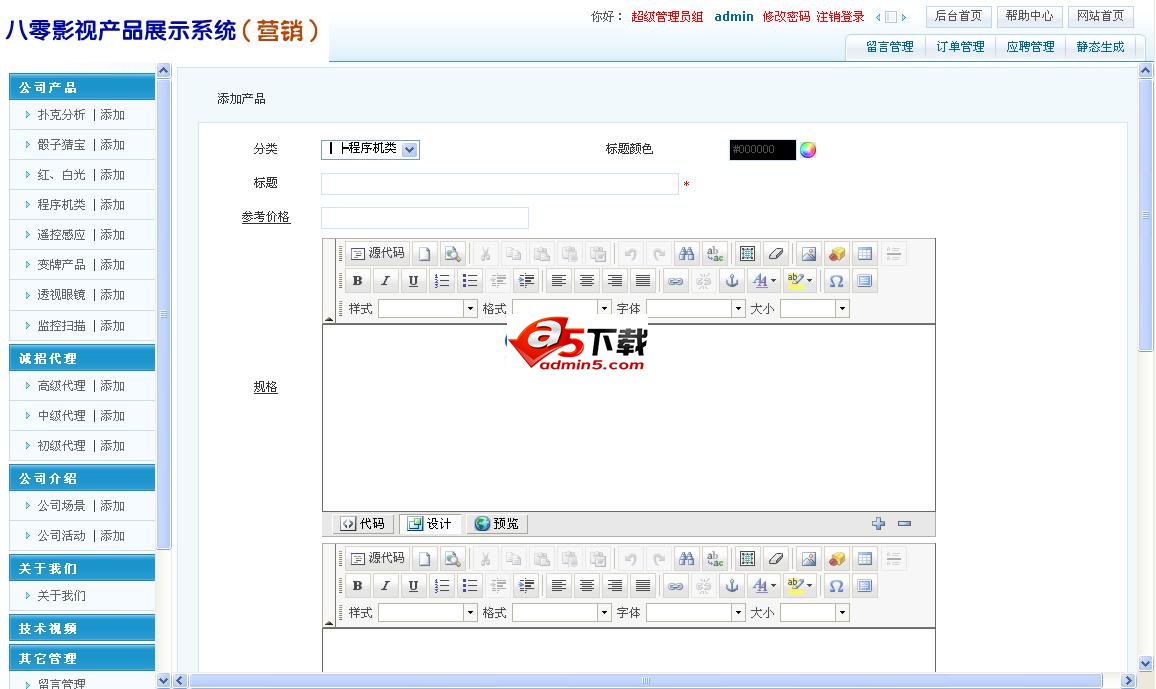Screen dimensions: 1156x689
Task: Toggle Bold in the 规格 editor
Action: pyautogui.click(x=358, y=281)
